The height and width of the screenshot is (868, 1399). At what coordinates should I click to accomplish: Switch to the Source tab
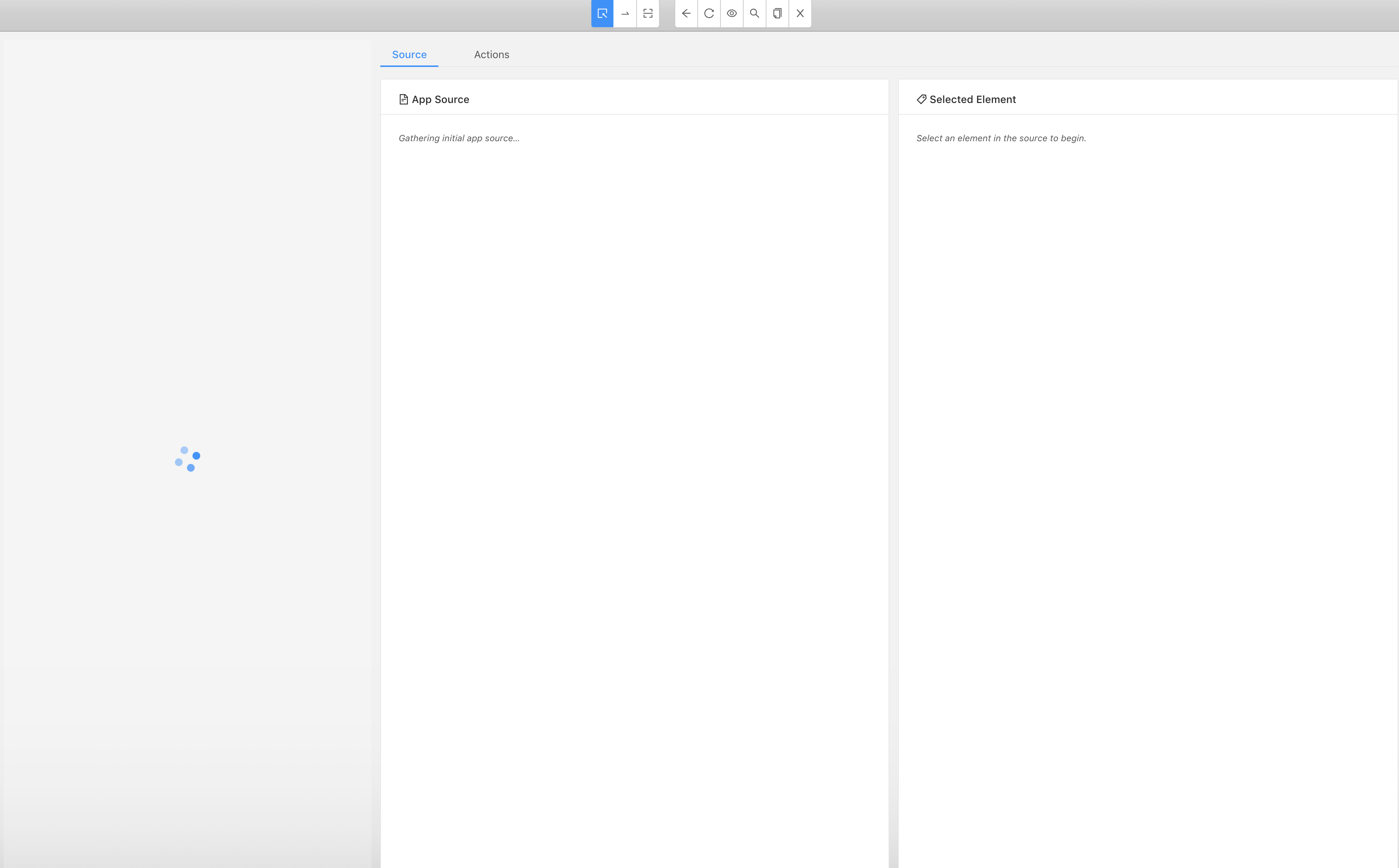(409, 54)
